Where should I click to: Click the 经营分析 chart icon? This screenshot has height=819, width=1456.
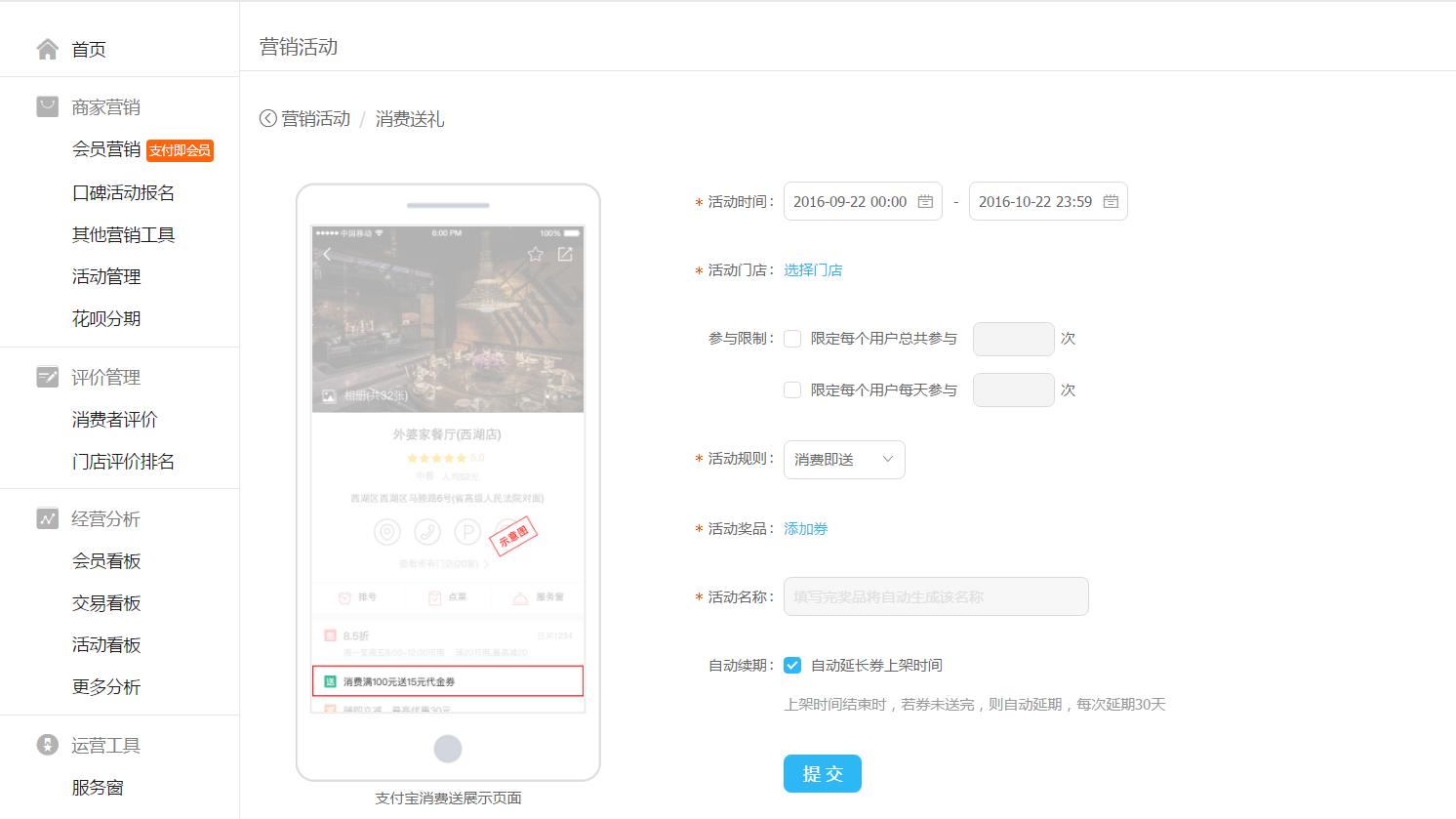click(x=47, y=518)
